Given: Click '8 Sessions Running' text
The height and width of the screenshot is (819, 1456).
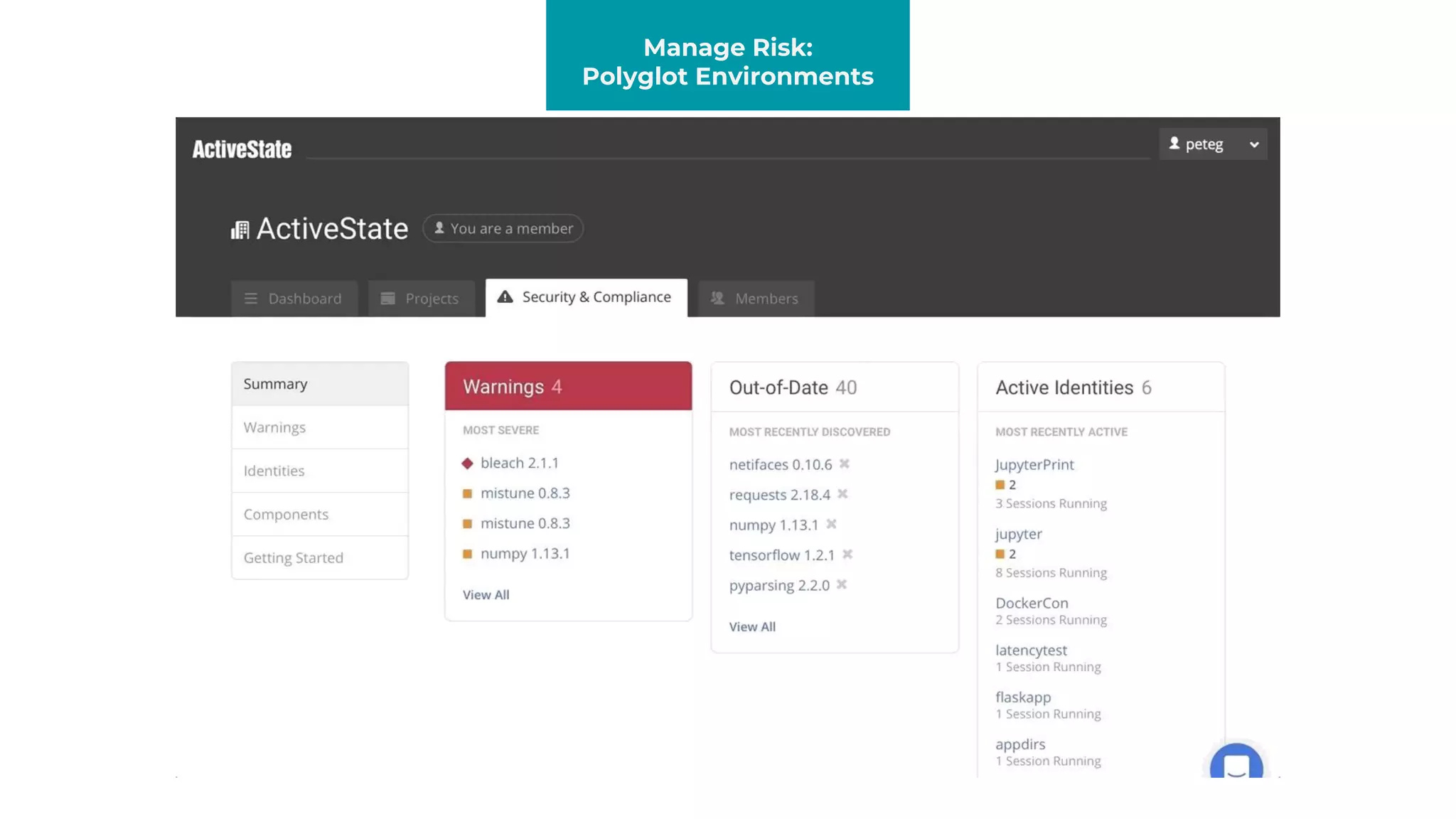Looking at the screenshot, I should coord(1051,572).
